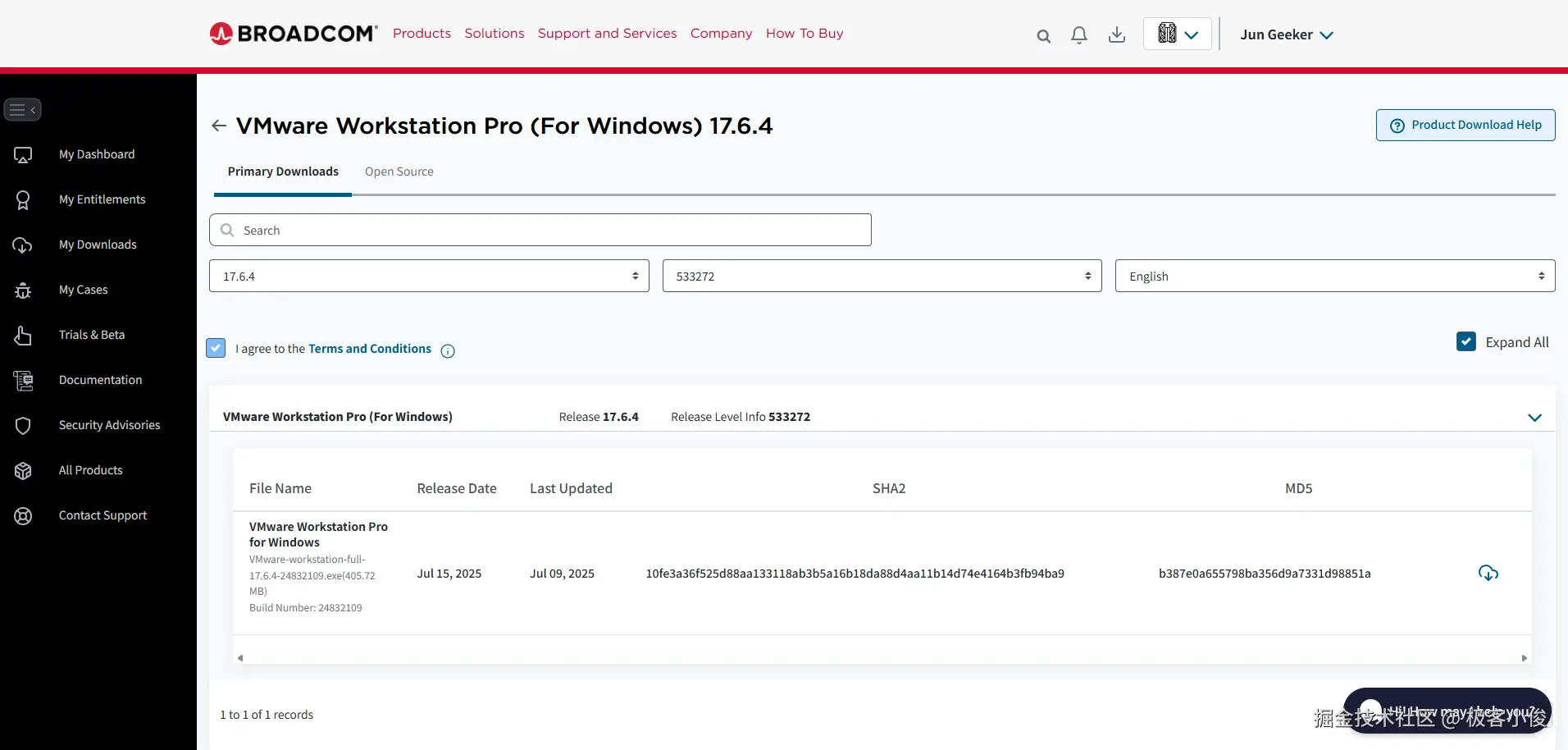Download VMware Workstation Pro via cloud icon
The width and height of the screenshot is (1568, 750).
pos(1488,573)
